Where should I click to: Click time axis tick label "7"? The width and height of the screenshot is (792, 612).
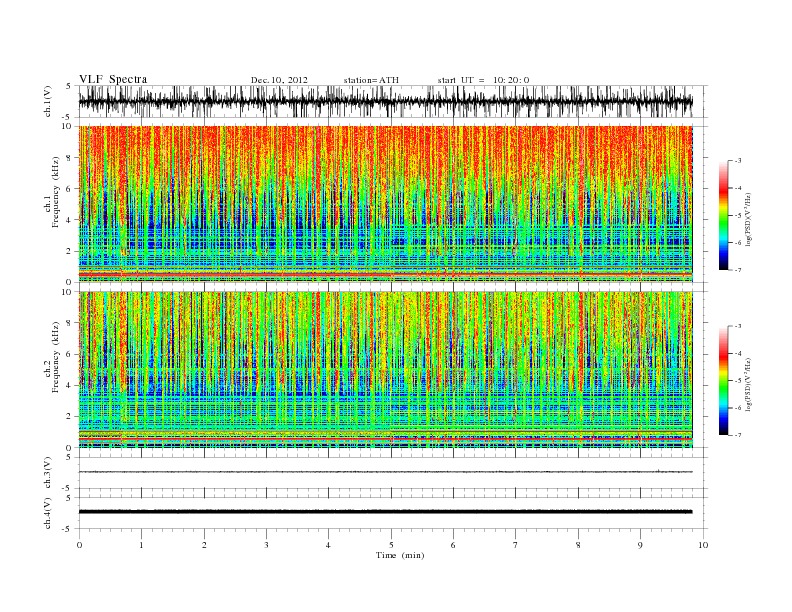click(x=516, y=545)
